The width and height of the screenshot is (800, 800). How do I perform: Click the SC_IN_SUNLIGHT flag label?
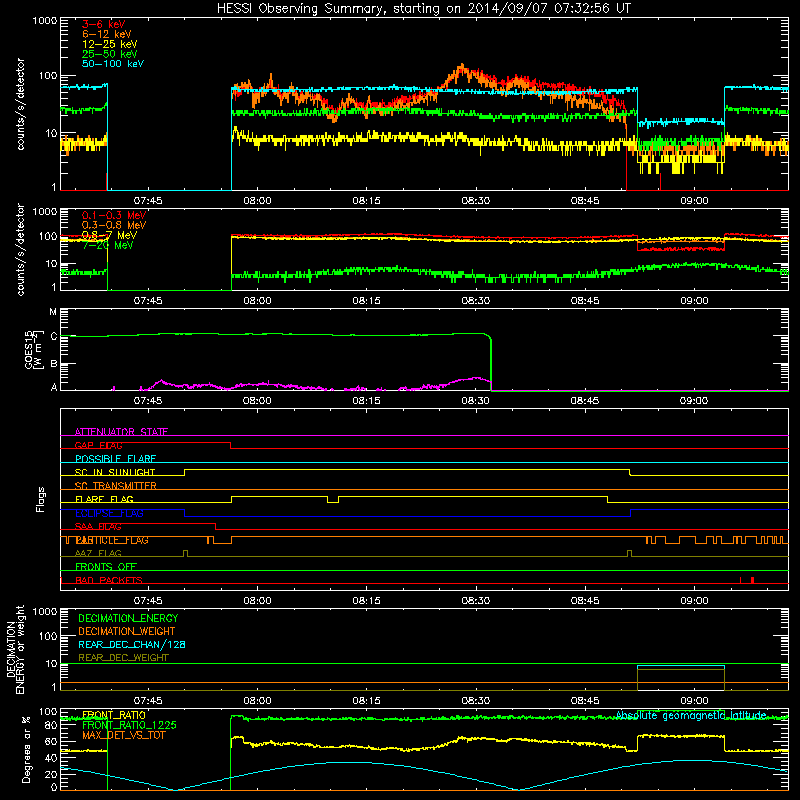[115, 472]
